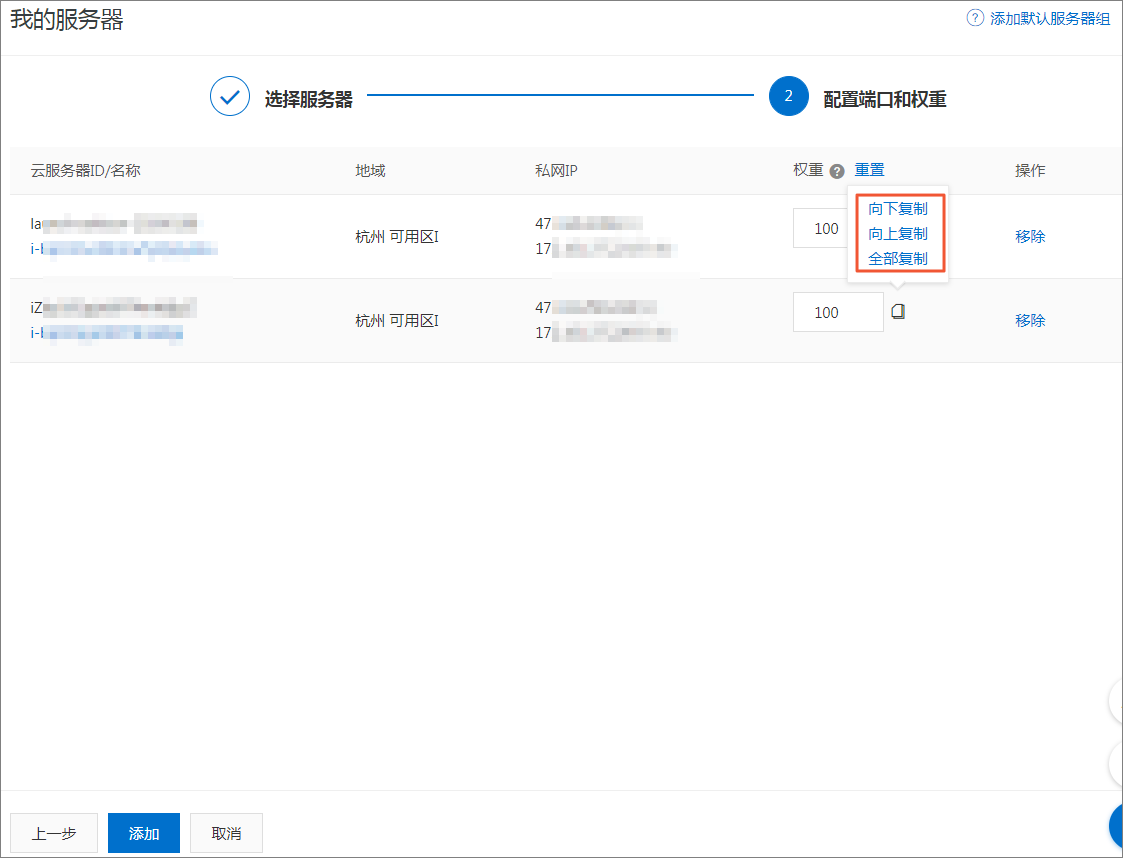
Task: Choose 向上复制 from the copy menu
Action: (898, 233)
